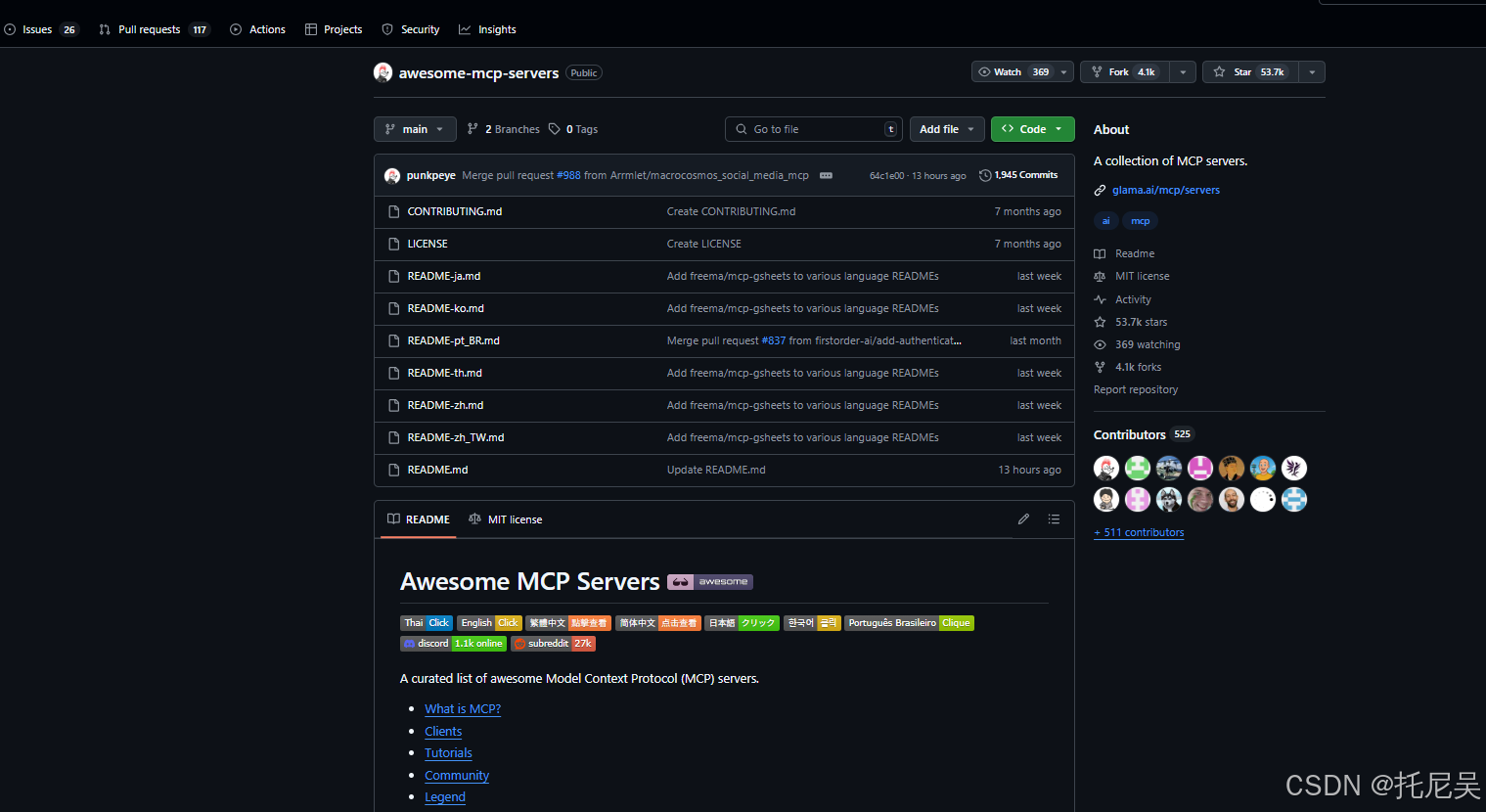The width and height of the screenshot is (1486, 812).
Task: Fork this repository
Action: [x=1124, y=72]
